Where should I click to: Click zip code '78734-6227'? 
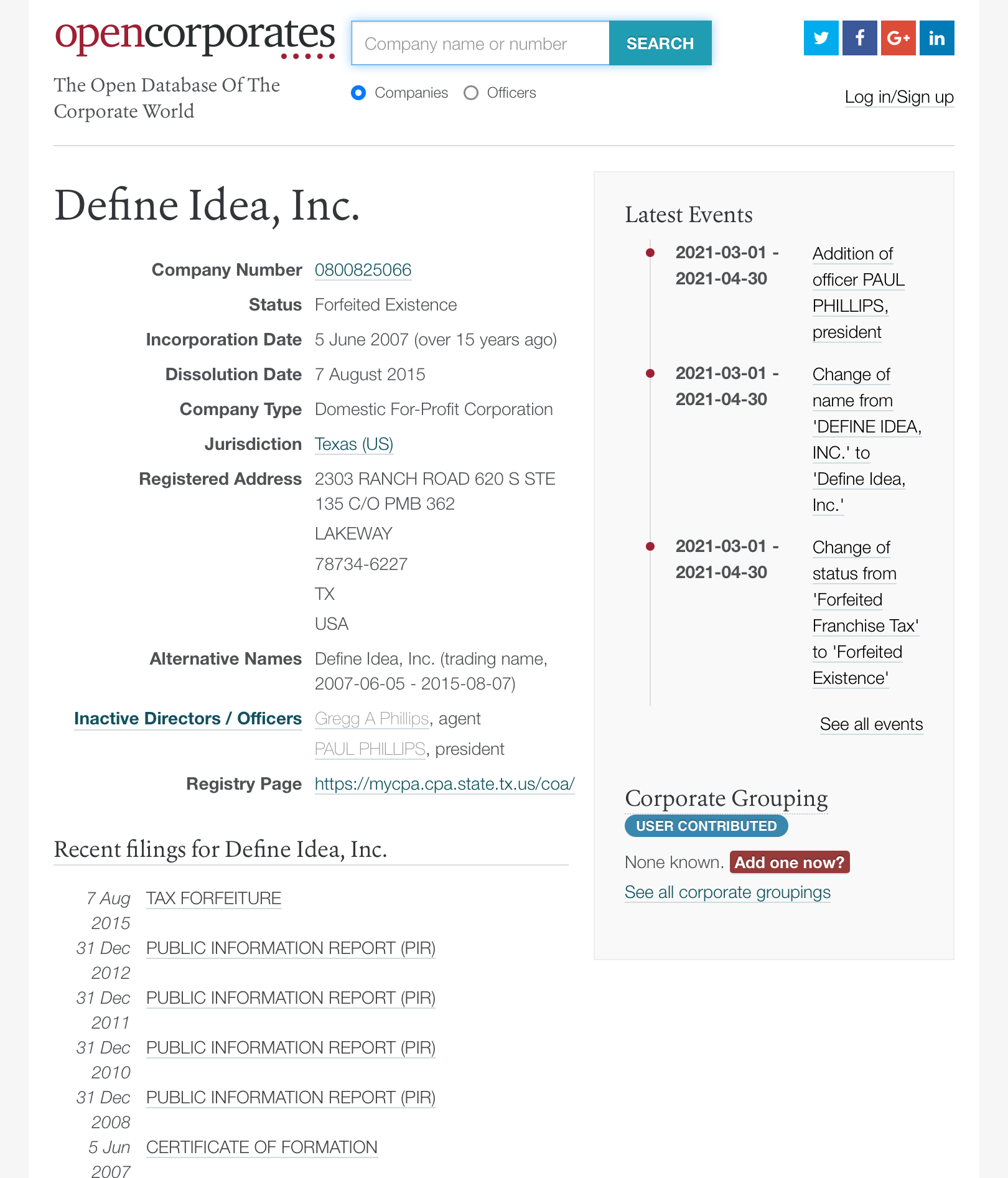[x=361, y=564]
